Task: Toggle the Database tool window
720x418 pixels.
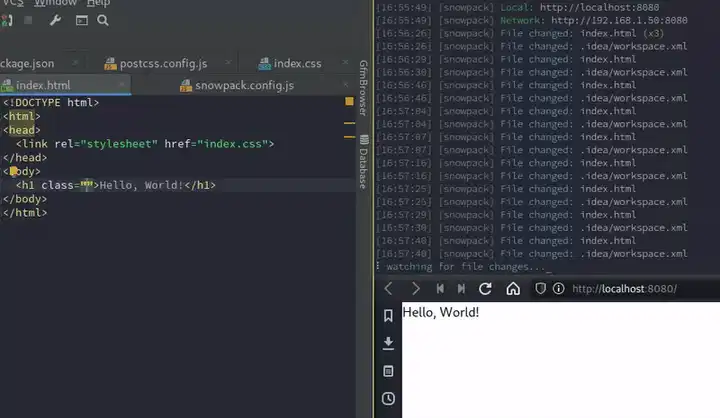Action: click(x=363, y=162)
